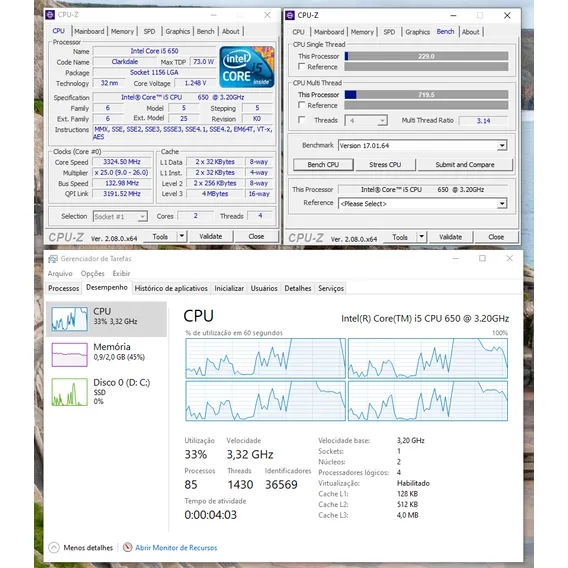This screenshot has height=568, width=568.
Task: Click the Intel Core i5 logo badge
Action: [x=247, y=67]
